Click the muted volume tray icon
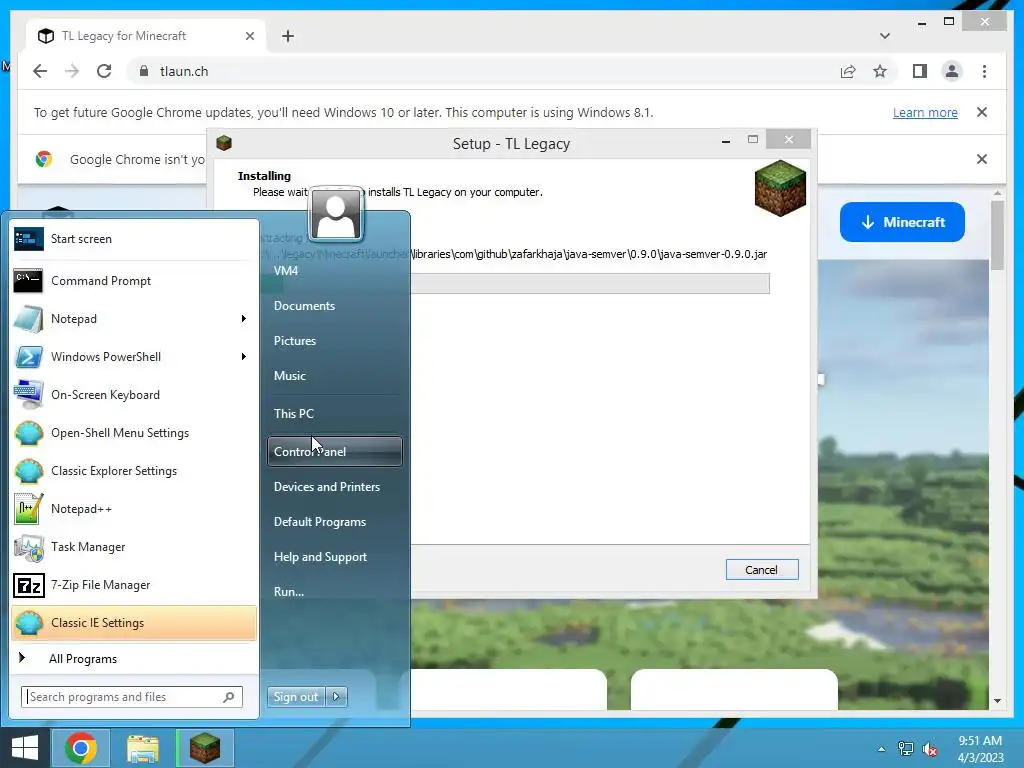 coord(929,749)
